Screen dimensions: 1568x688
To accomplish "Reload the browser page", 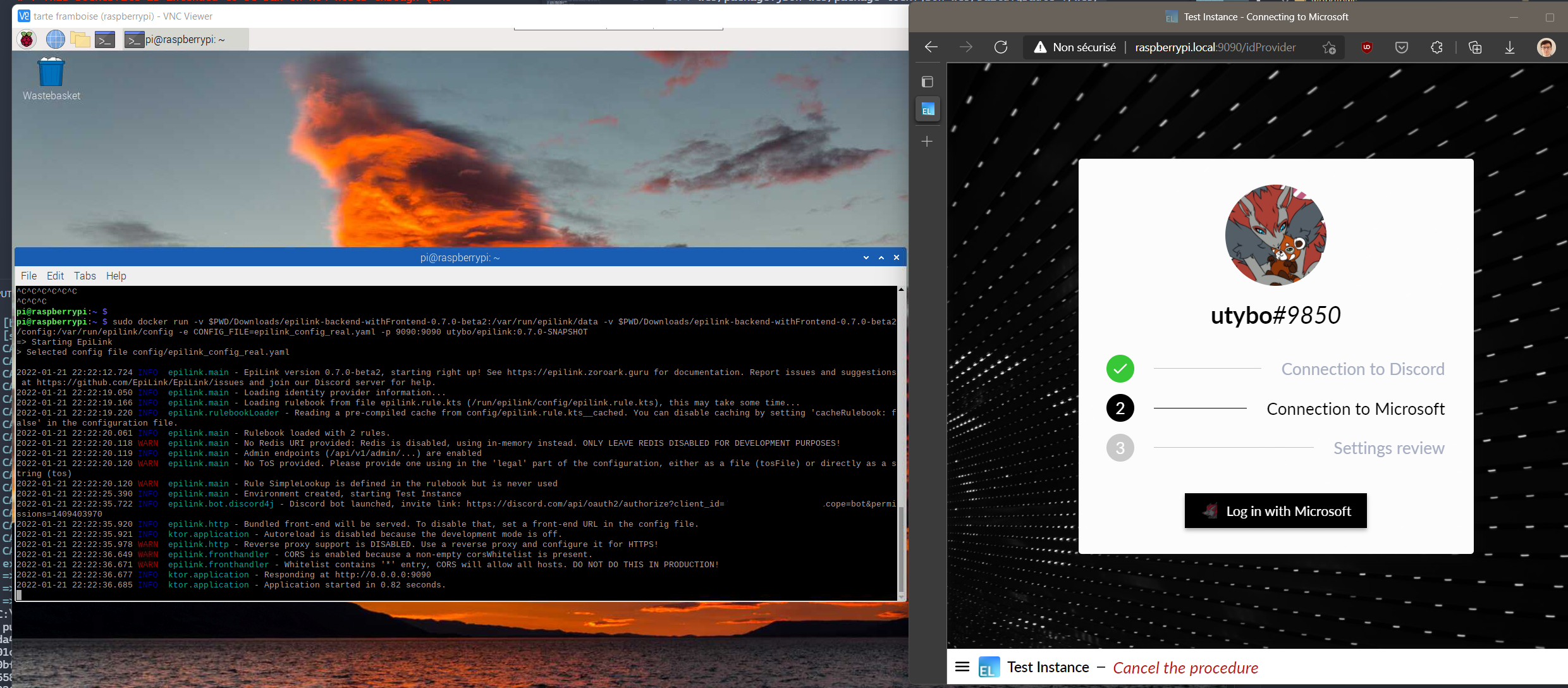I will pos(1001,47).
